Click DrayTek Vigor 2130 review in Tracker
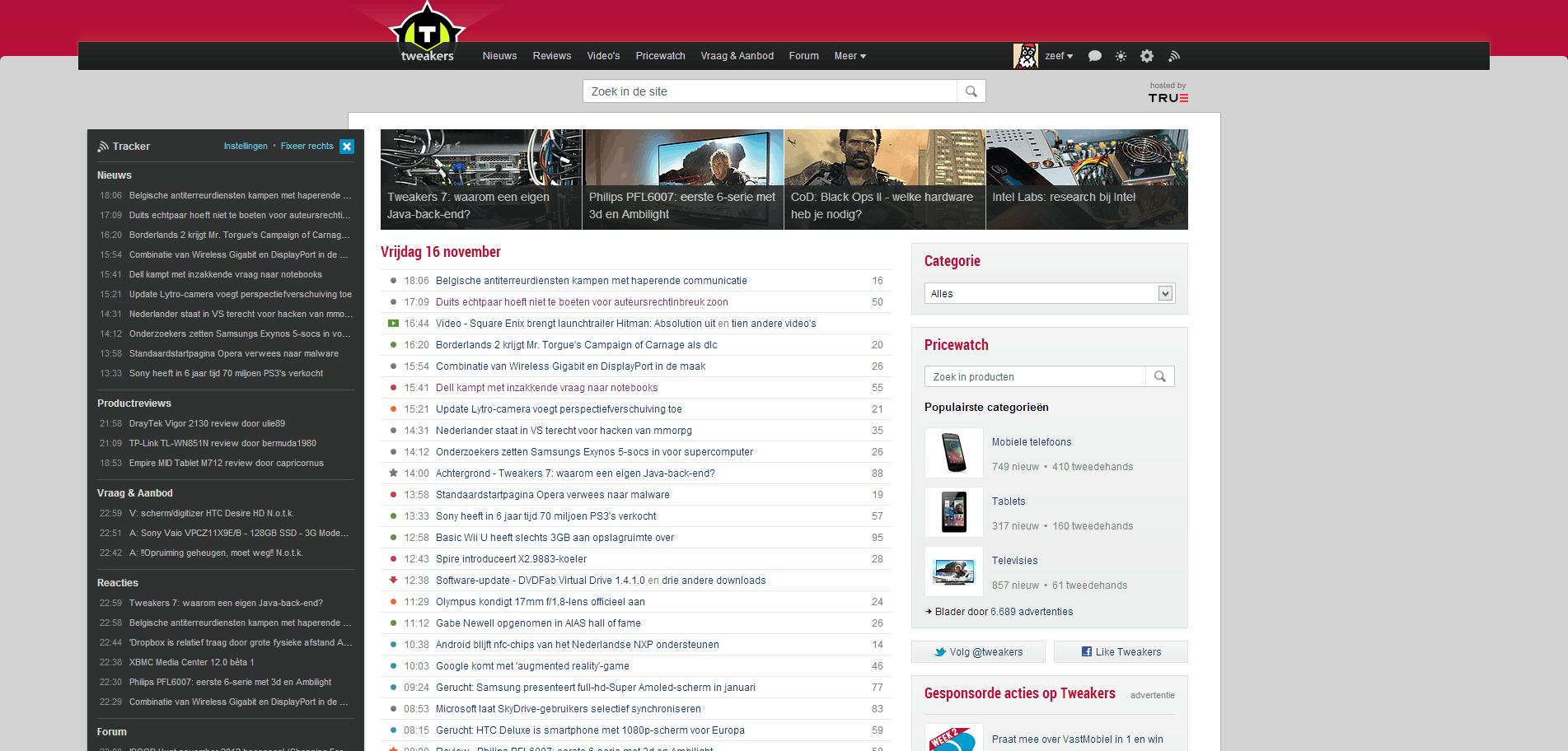The height and width of the screenshot is (751, 1568). tap(207, 423)
